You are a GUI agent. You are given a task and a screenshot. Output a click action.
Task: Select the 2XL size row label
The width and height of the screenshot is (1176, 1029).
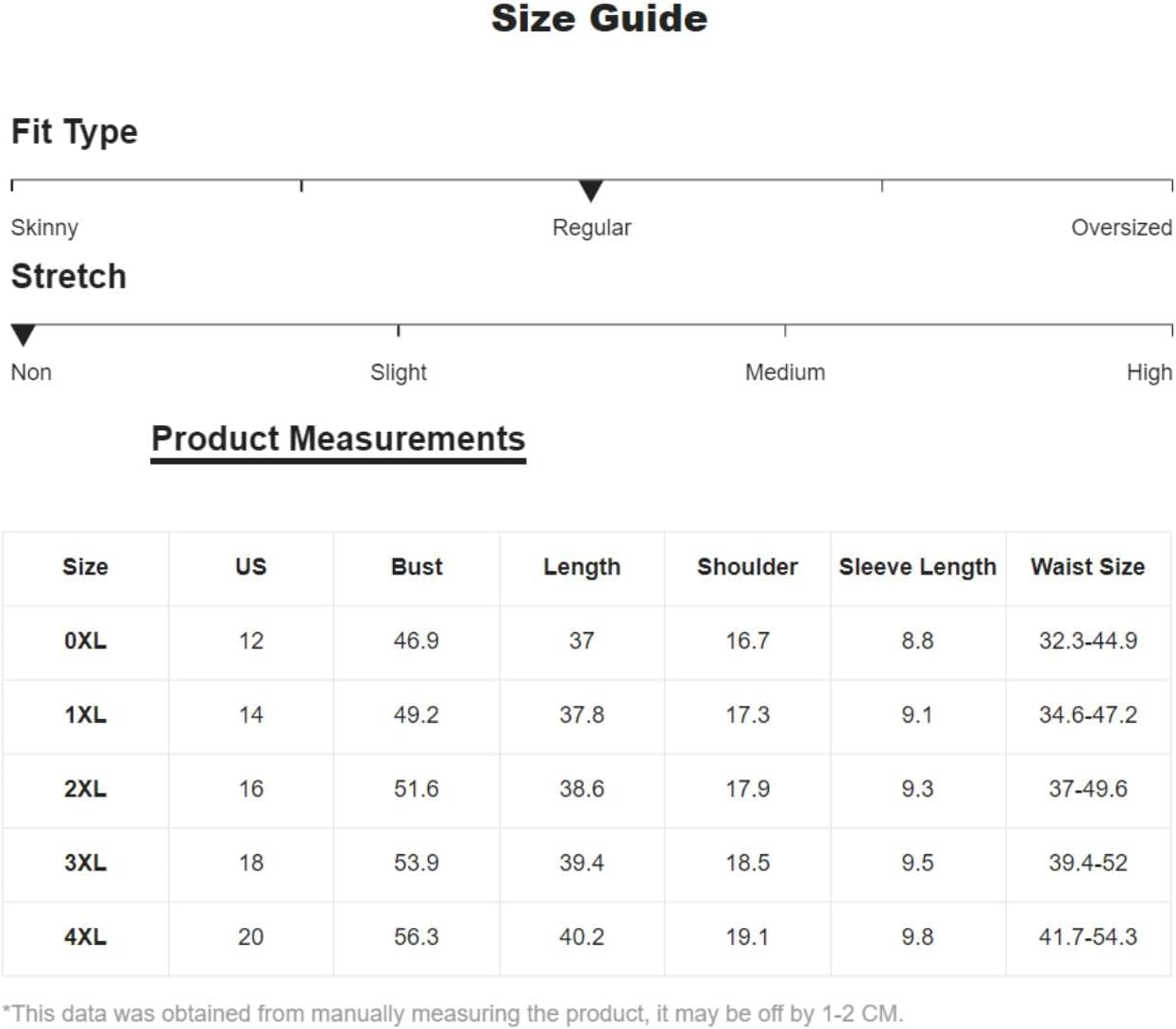point(85,789)
